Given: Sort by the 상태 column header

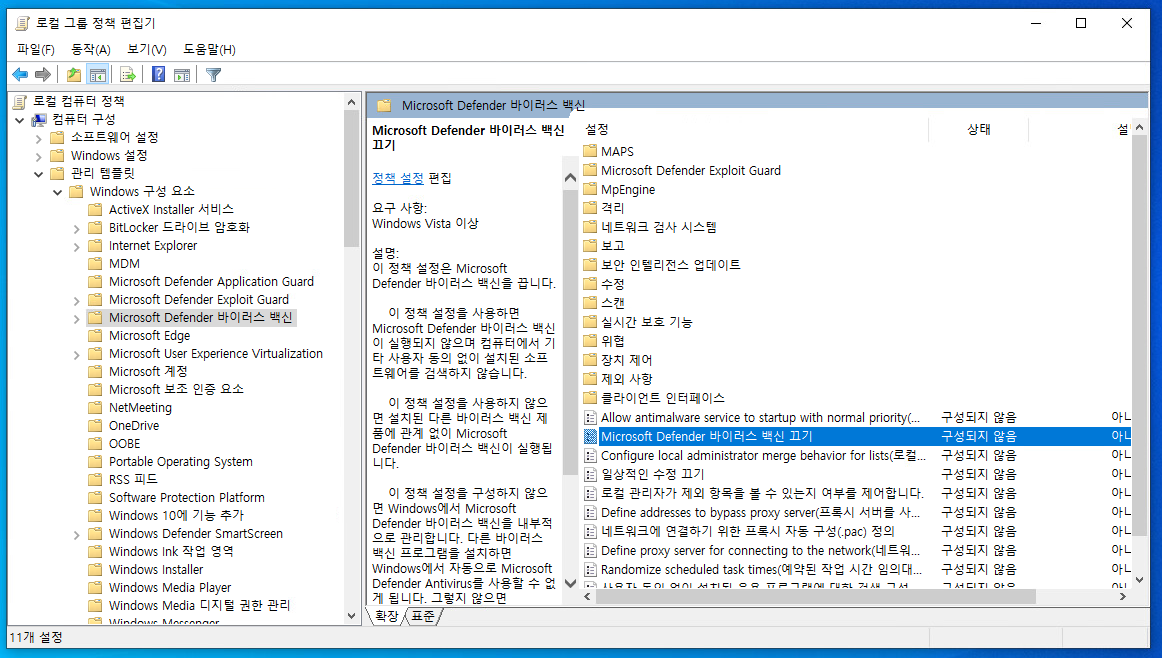Looking at the screenshot, I should [x=978, y=129].
